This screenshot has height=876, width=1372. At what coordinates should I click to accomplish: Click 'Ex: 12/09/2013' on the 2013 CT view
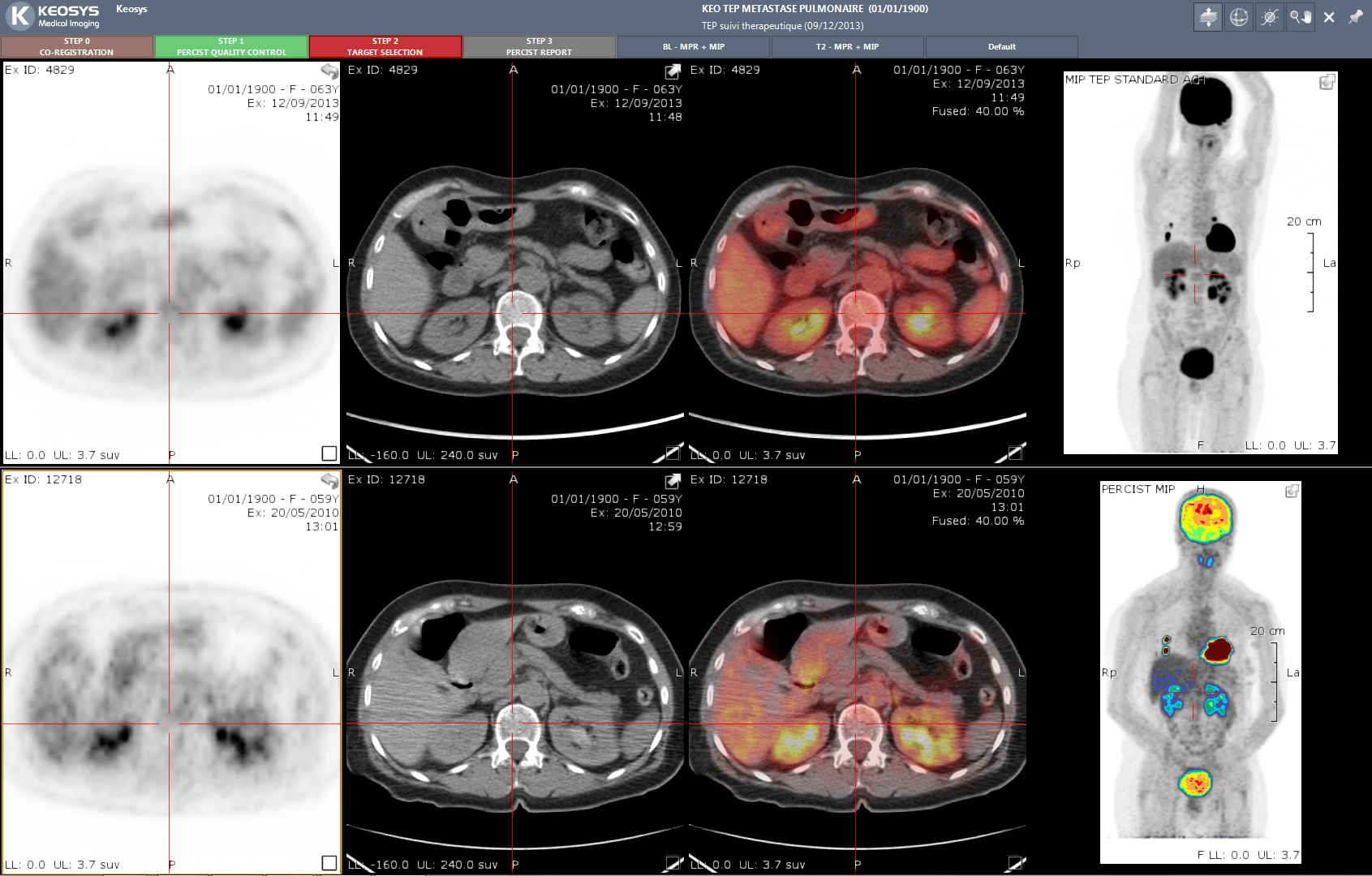click(636, 103)
